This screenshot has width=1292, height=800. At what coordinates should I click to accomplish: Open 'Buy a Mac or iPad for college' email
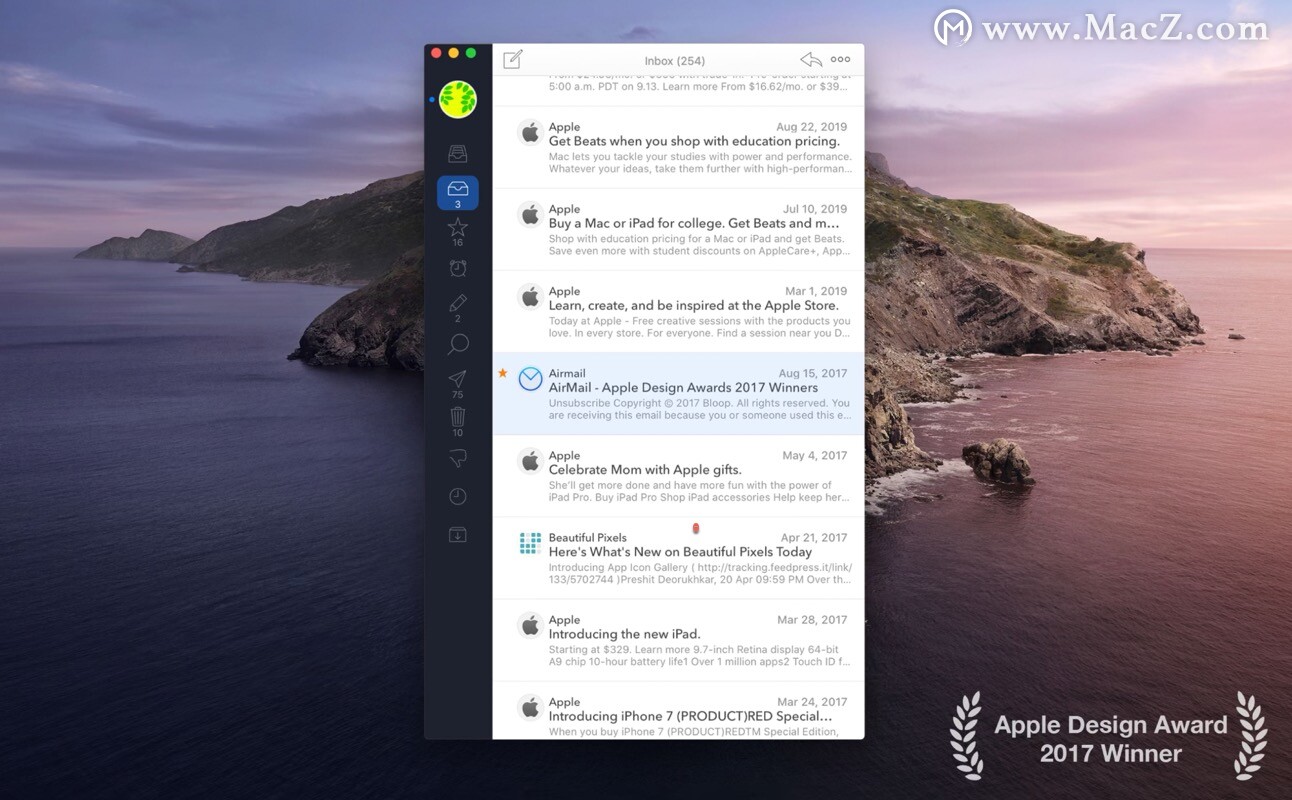pyautogui.click(x=678, y=229)
